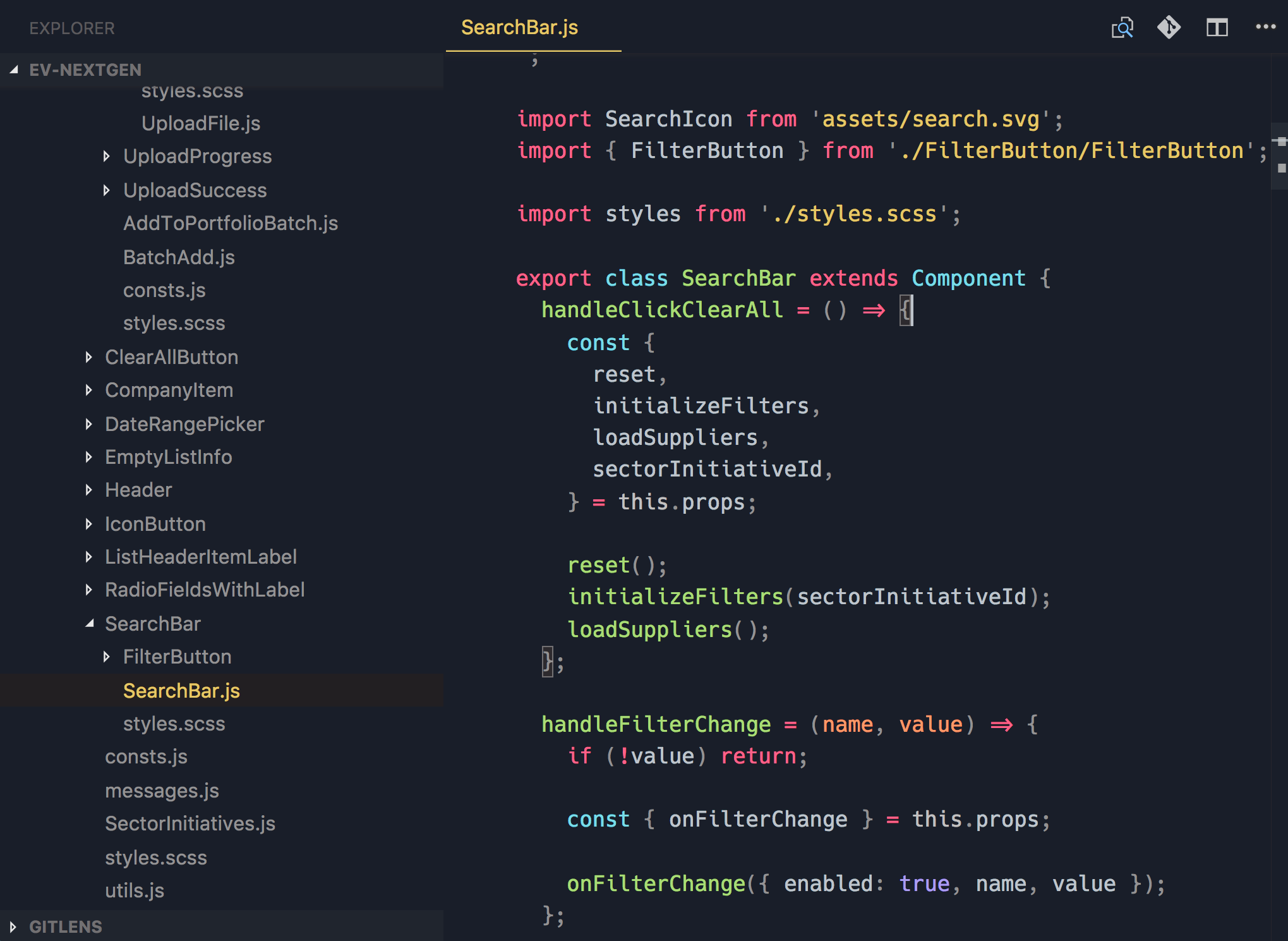The width and height of the screenshot is (1288, 941).
Task: Open AddToPortfolioBatch.js from the explorer
Action: click(x=230, y=223)
